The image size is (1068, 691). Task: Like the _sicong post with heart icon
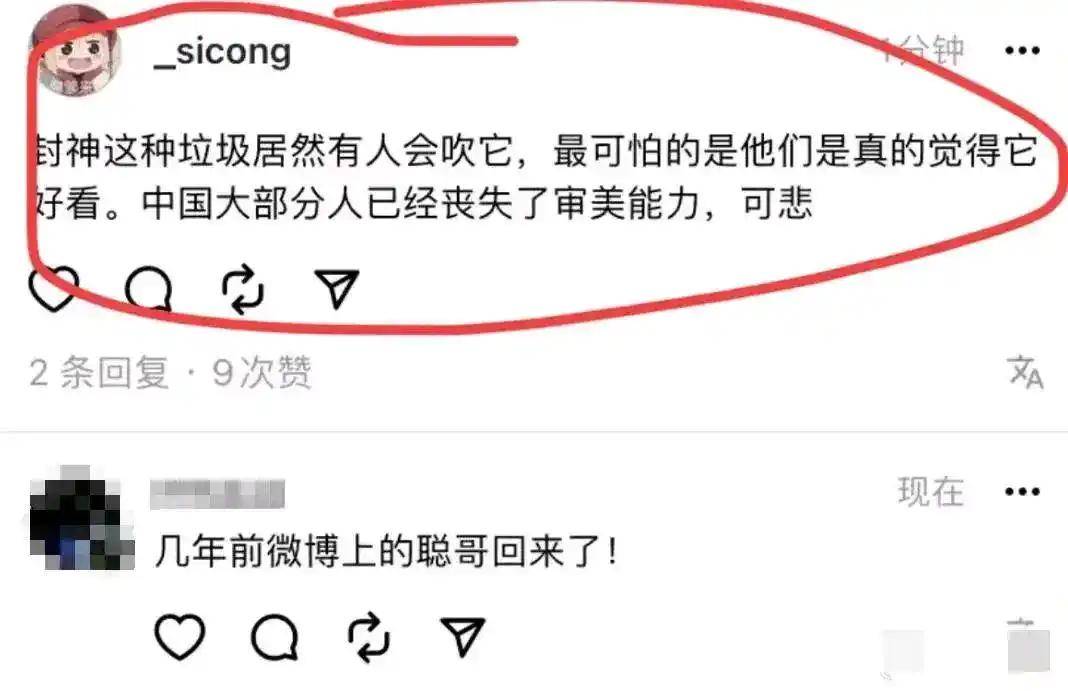click(x=54, y=289)
